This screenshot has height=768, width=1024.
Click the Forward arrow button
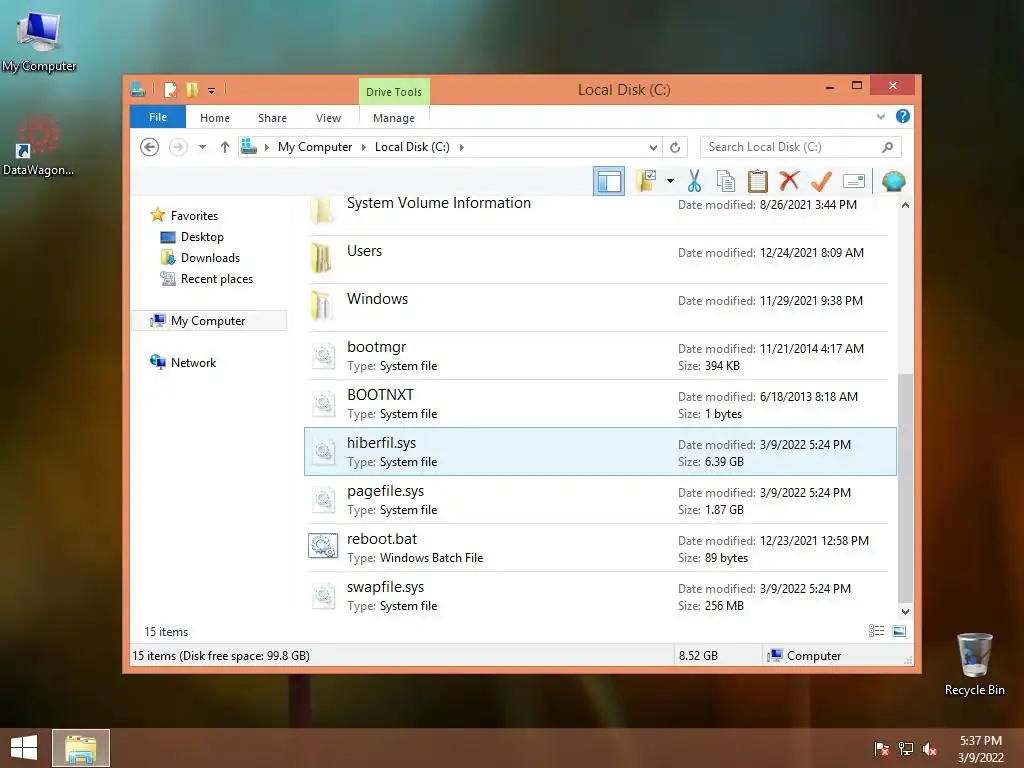(178, 147)
